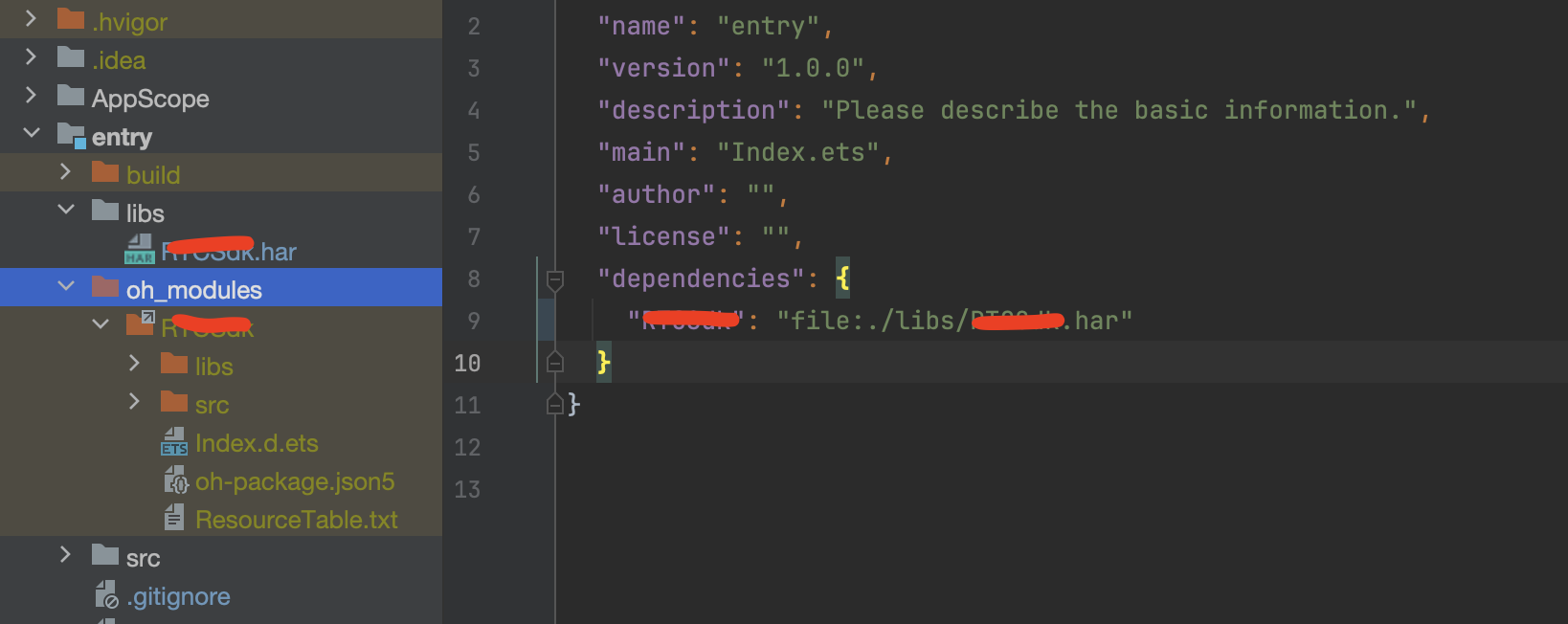
Task: Expand the build folder chevron
Action: tap(65, 171)
